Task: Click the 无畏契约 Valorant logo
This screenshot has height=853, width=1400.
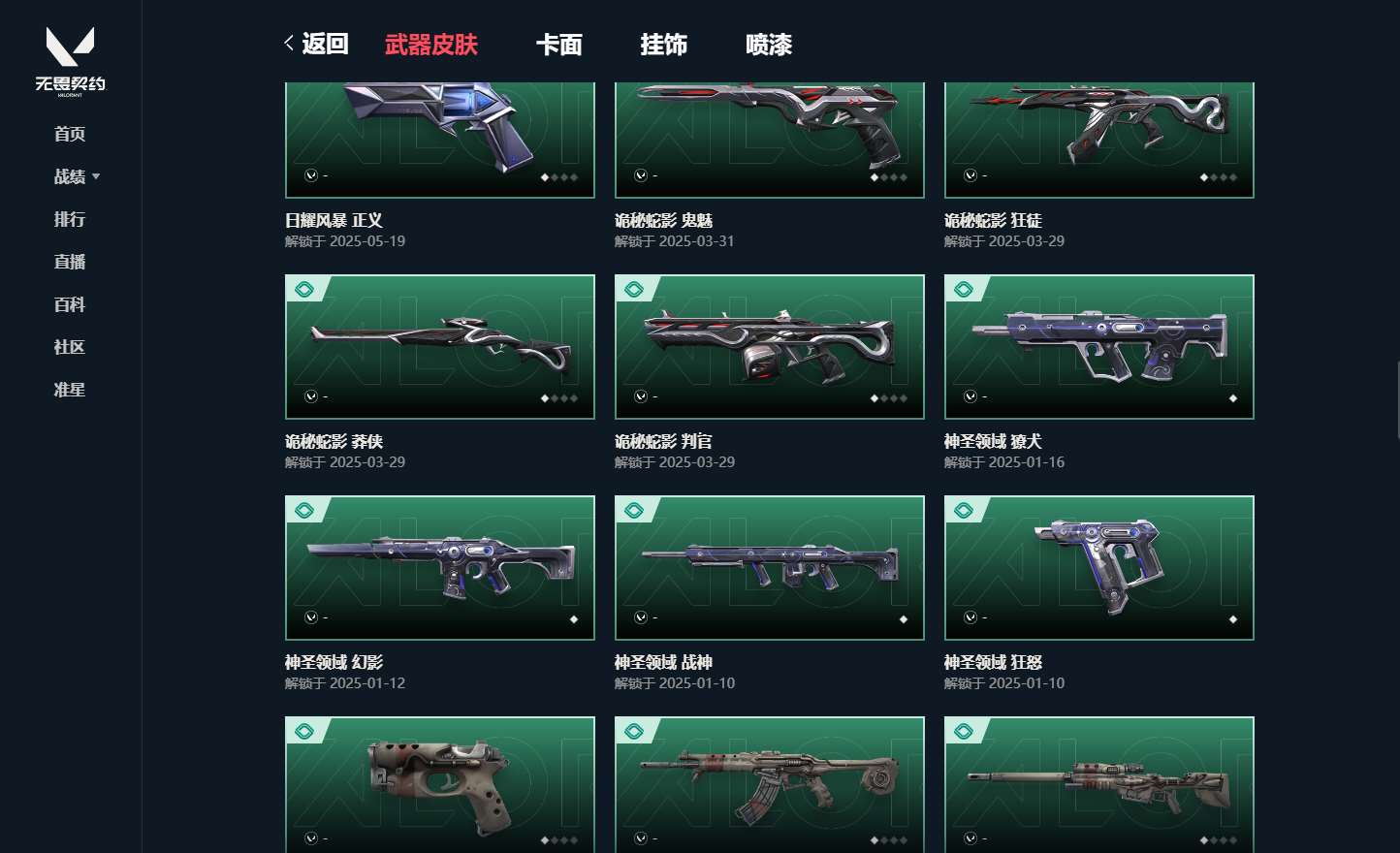Action: click(70, 62)
